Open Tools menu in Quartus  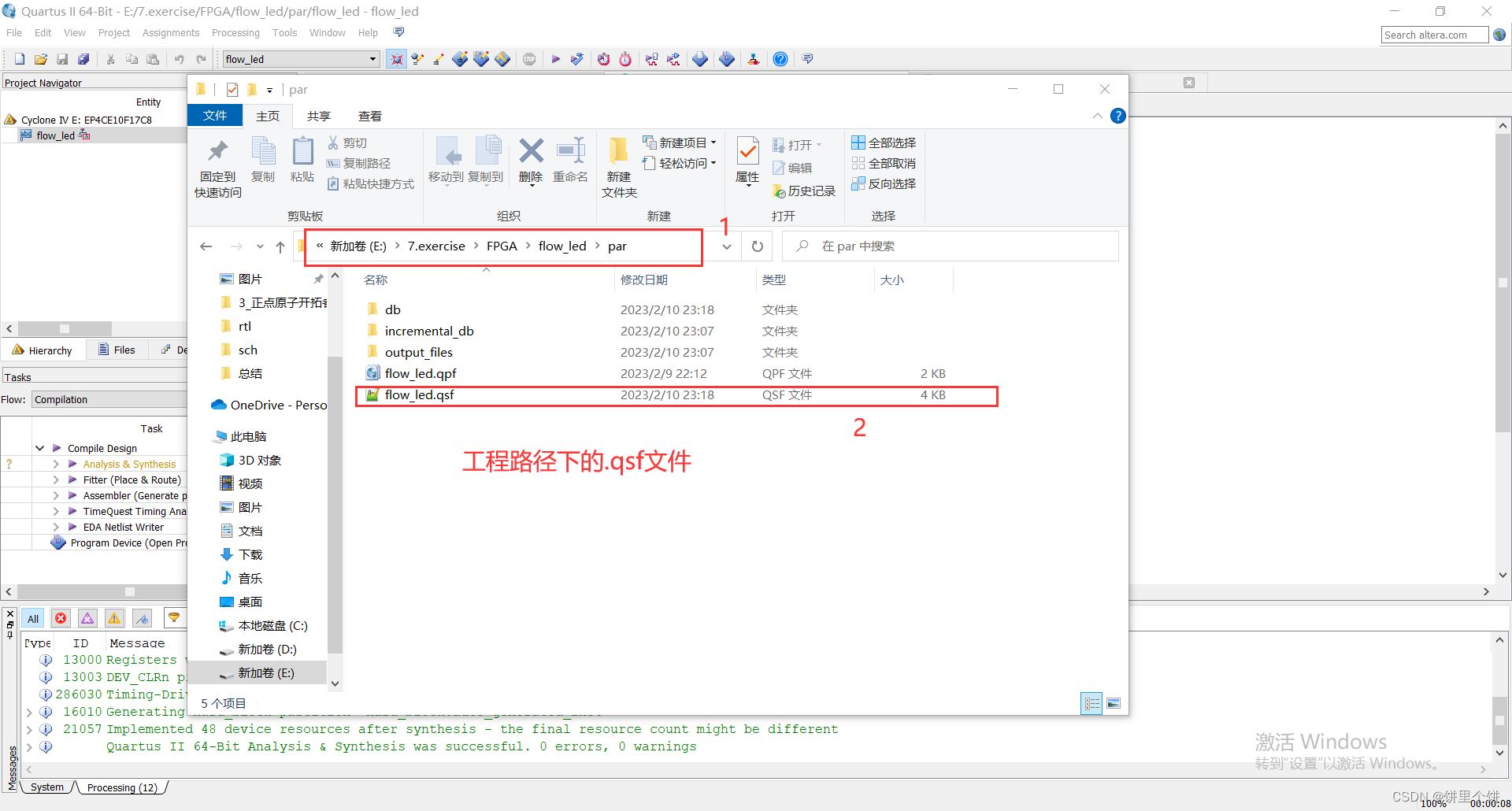pos(284,32)
